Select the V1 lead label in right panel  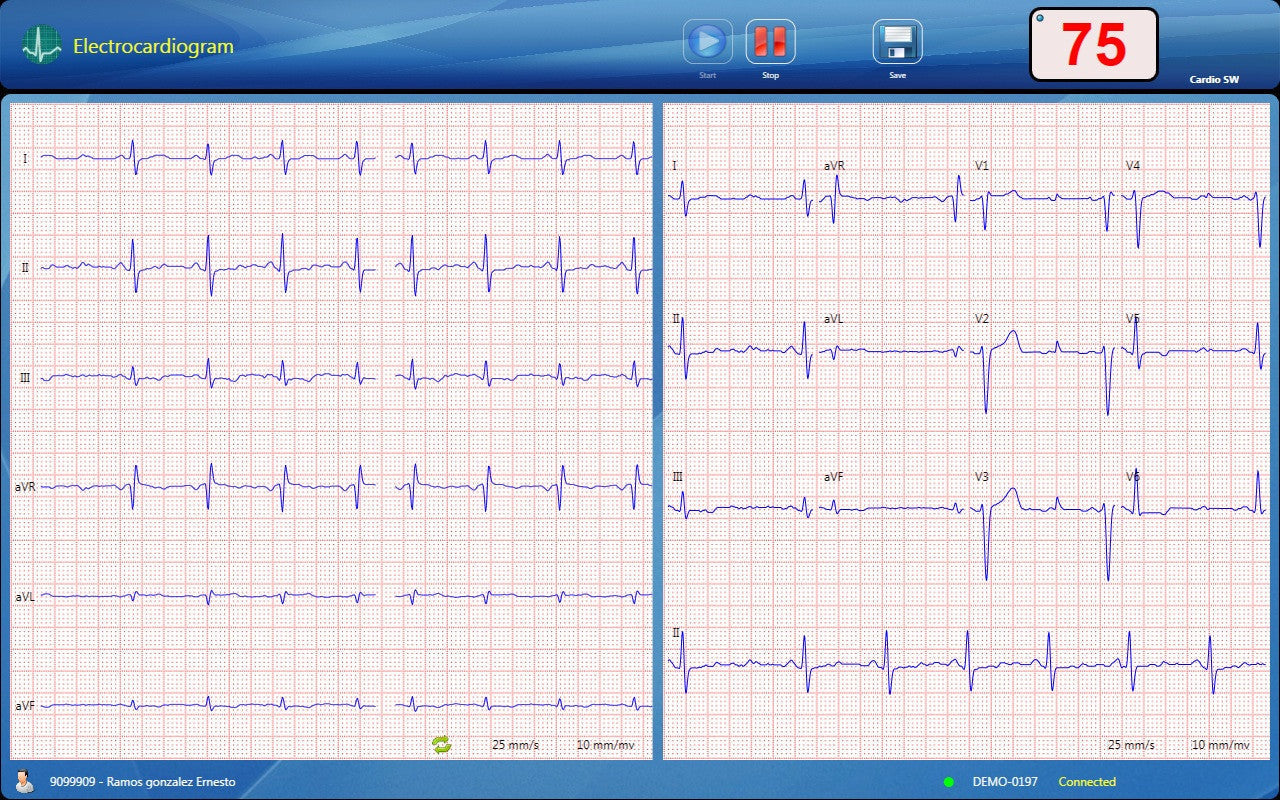click(982, 165)
